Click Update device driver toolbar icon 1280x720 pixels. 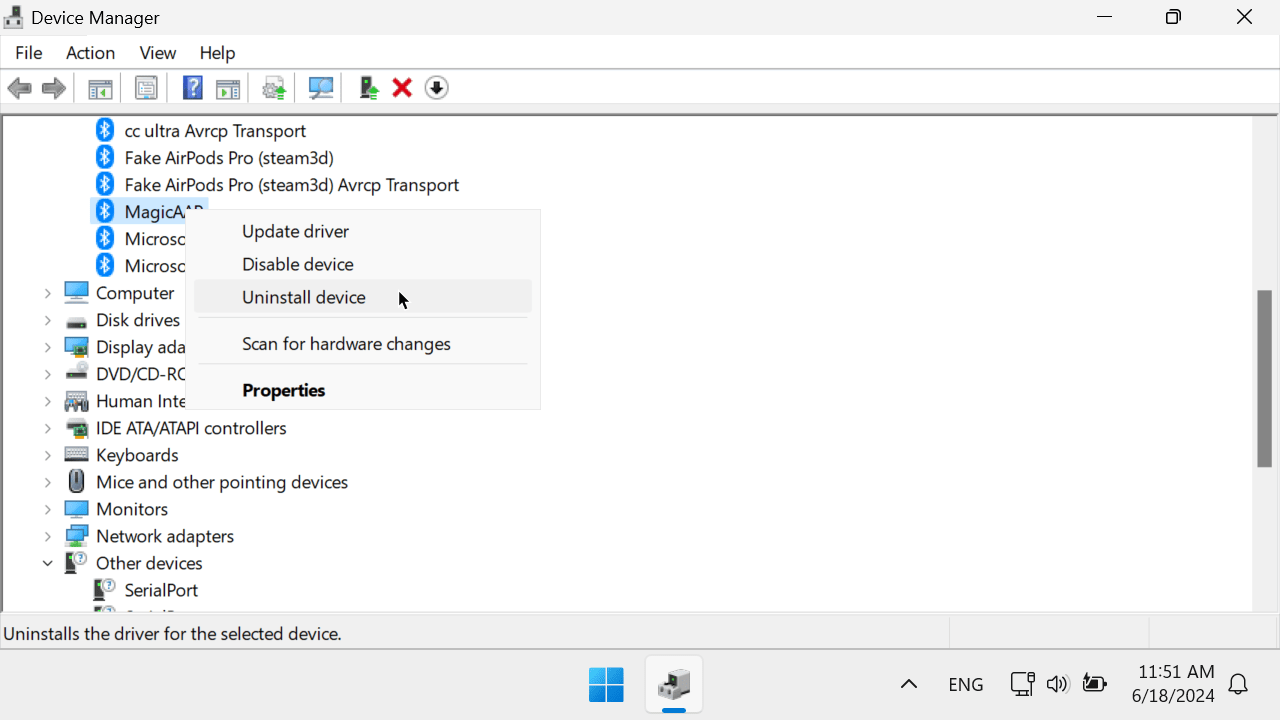pyautogui.click(x=274, y=88)
